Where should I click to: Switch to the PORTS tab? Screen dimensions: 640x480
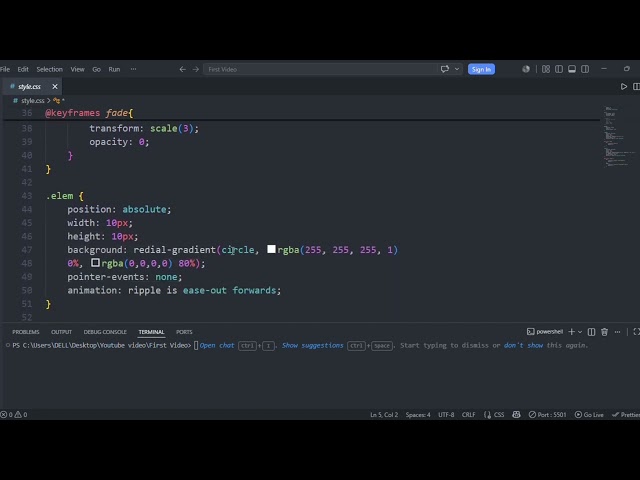click(184, 332)
